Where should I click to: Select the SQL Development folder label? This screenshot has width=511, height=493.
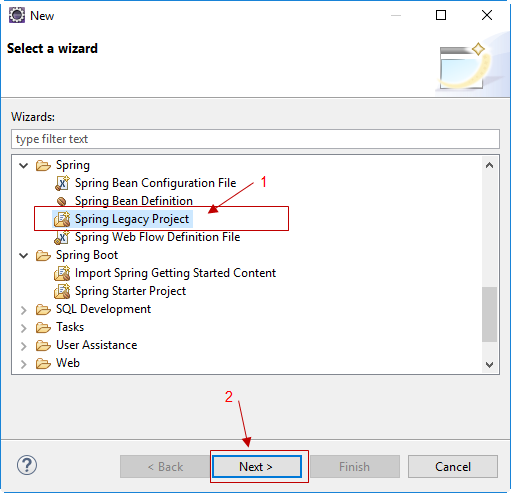coord(103,309)
